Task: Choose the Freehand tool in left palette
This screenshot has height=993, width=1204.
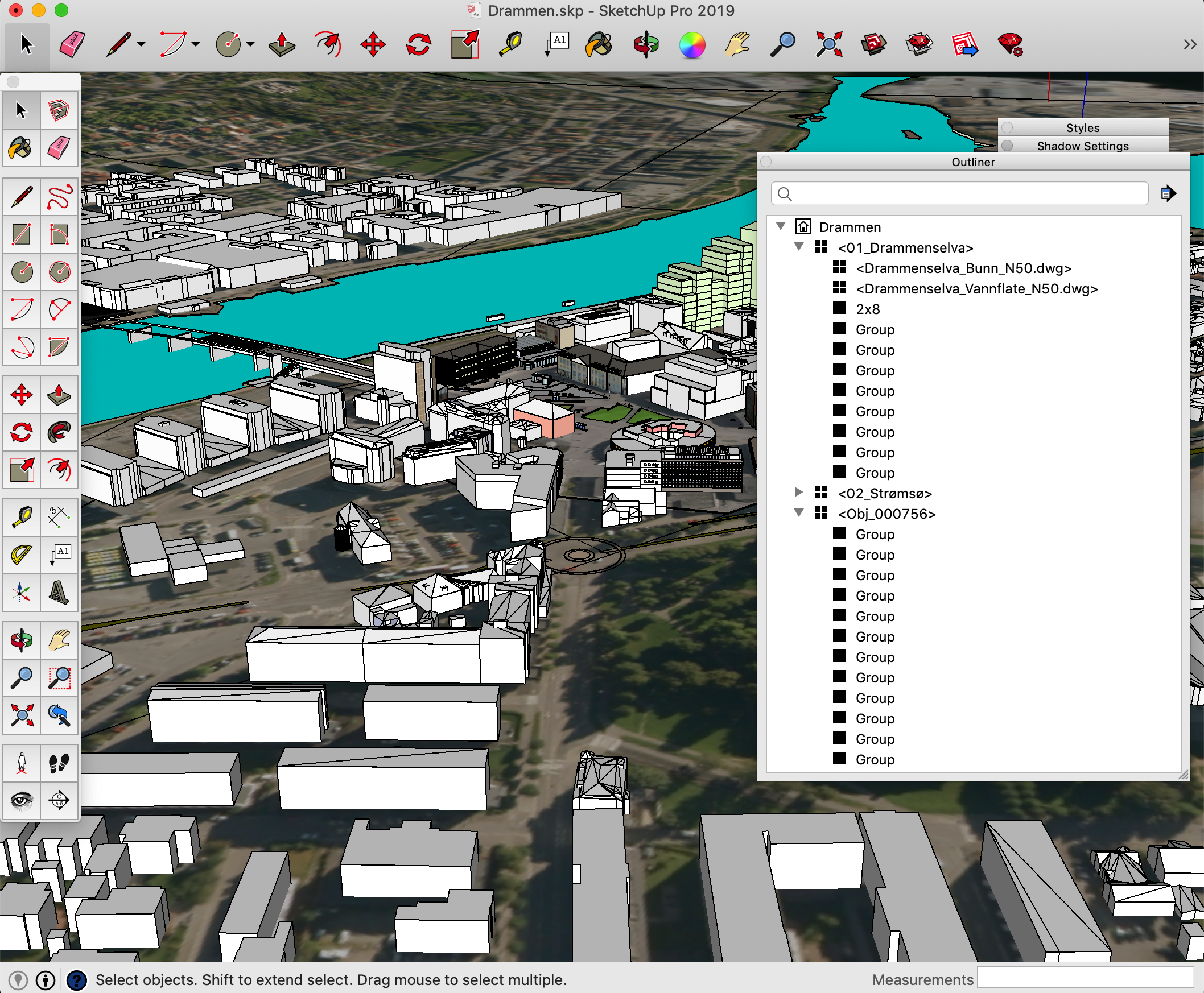Action: (x=59, y=197)
